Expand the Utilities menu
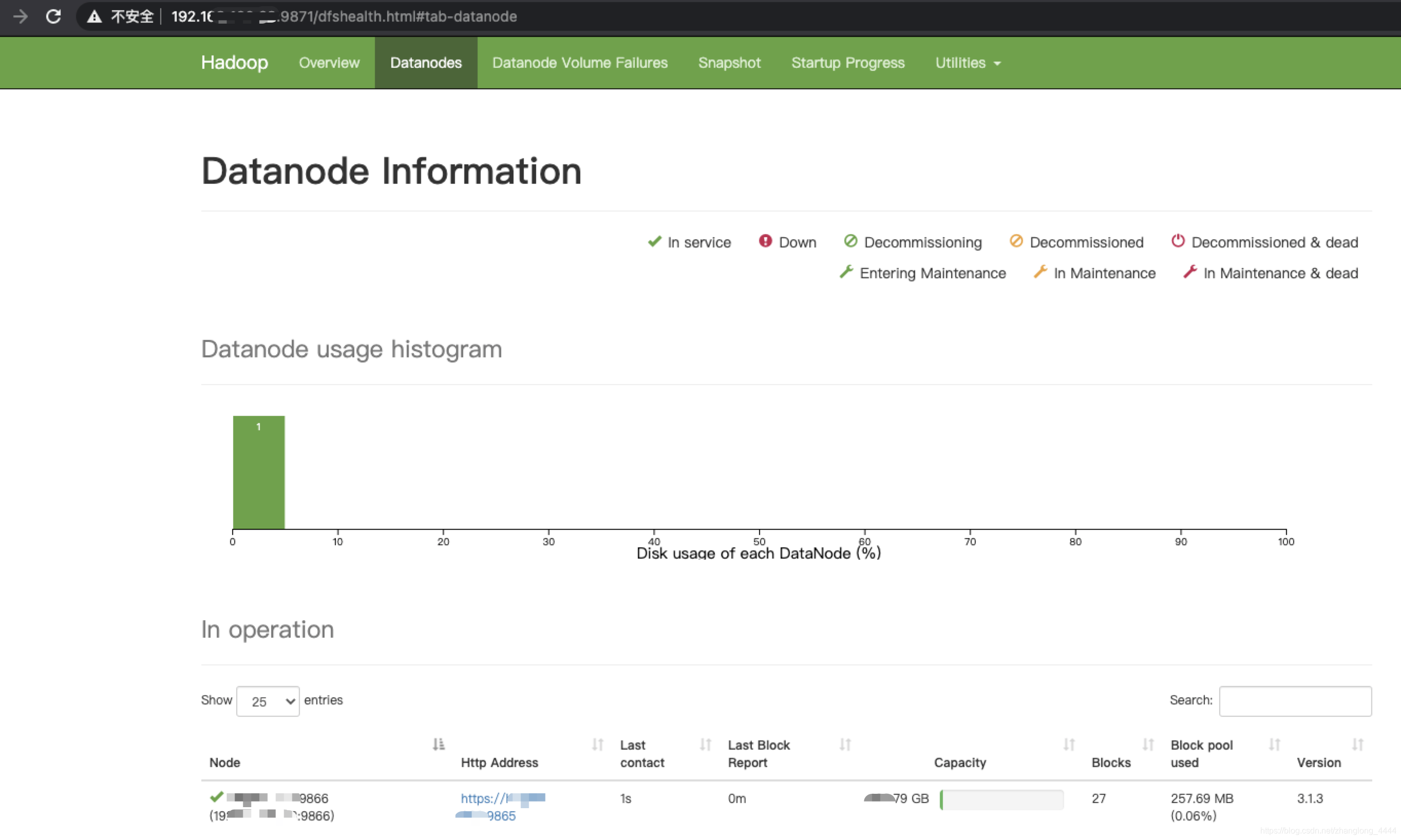The height and width of the screenshot is (840, 1401). 968,63
